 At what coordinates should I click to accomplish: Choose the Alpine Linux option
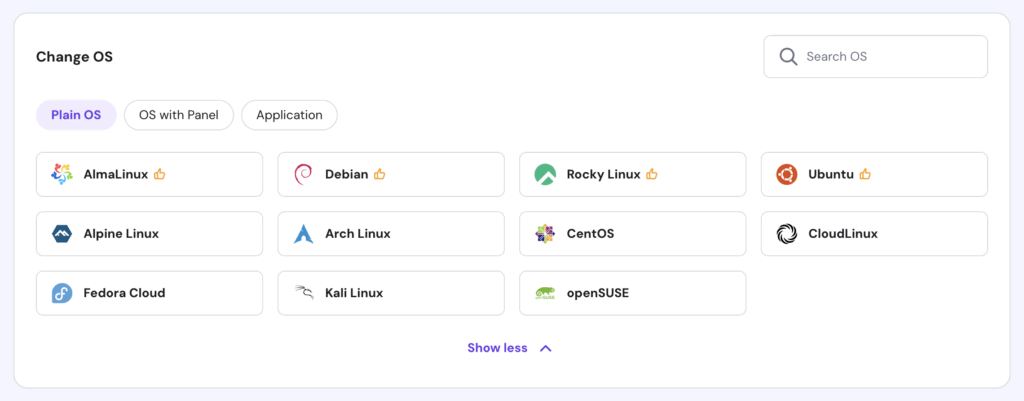tap(149, 234)
